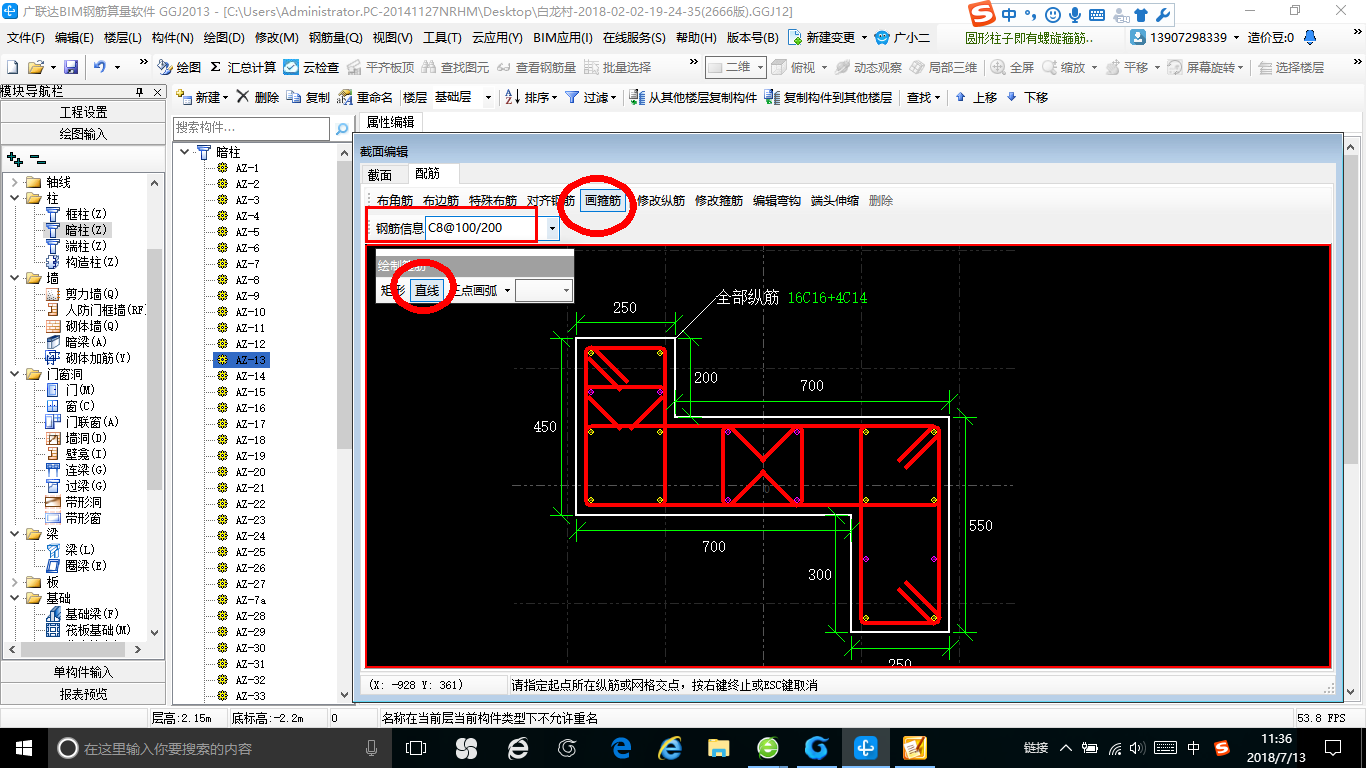This screenshot has height=768, width=1366.
Task: Click the 新建变更 button
Action: point(829,37)
